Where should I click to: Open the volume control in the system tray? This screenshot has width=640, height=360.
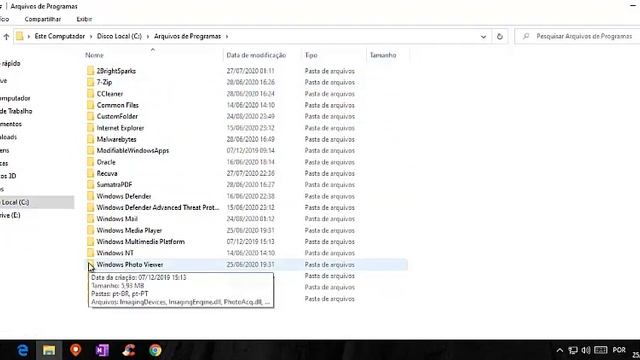click(586, 350)
